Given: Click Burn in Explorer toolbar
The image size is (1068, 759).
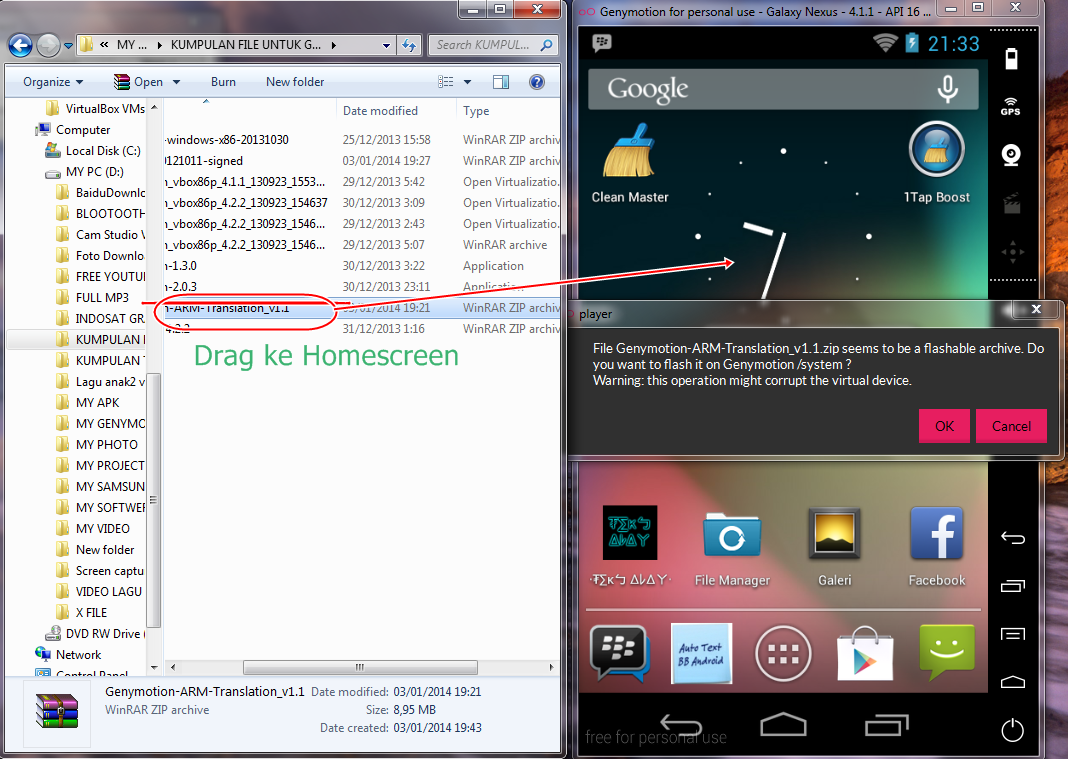Looking at the screenshot, I should (223, 82).
